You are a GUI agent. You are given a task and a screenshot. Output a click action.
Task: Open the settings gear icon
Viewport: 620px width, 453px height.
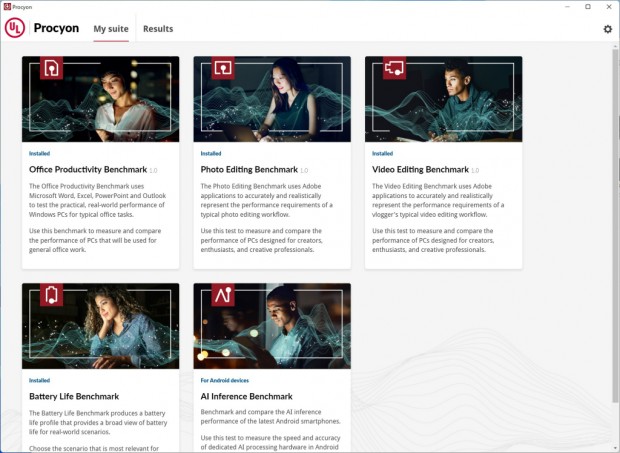607,29
